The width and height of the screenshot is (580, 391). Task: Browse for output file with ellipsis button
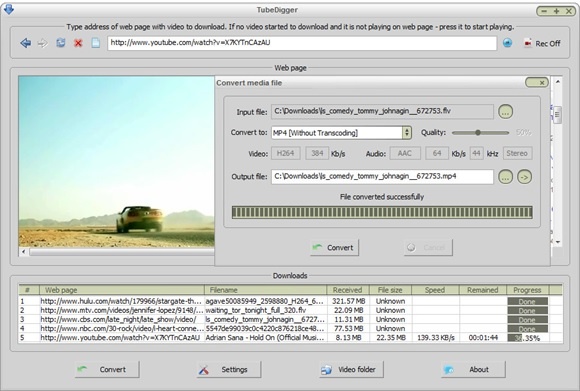pos(506,177)
